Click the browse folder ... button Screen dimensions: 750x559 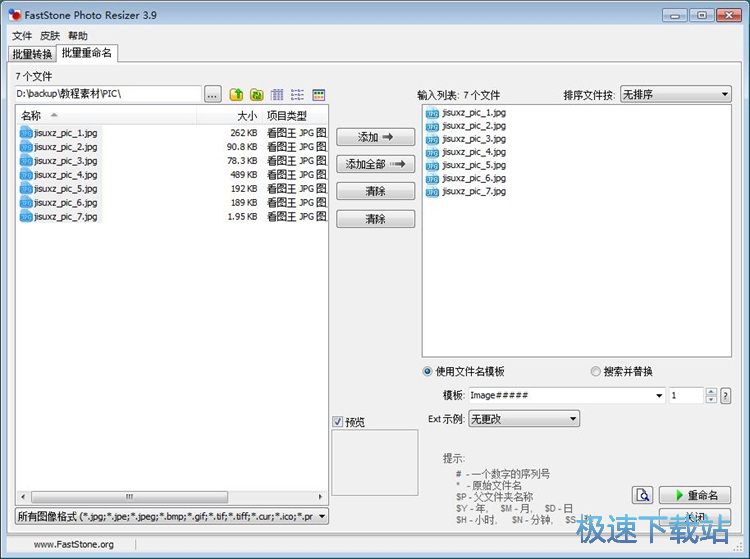coord(212,94)
